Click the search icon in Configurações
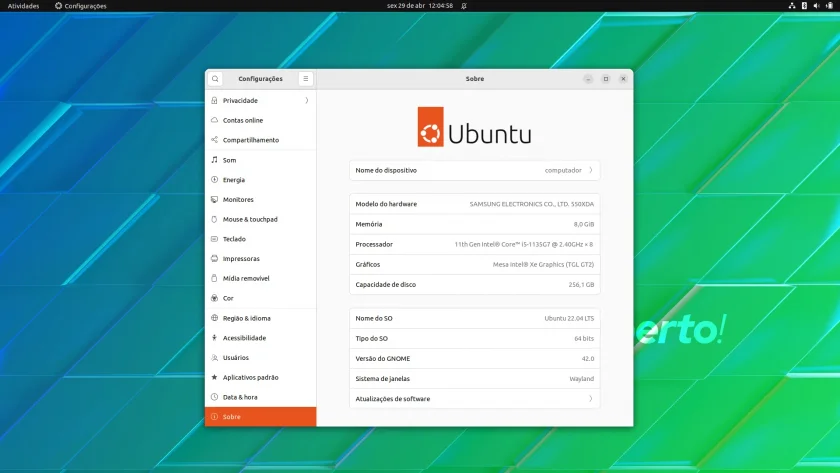This screenshot has height=473, width=840. pos(215,79)
